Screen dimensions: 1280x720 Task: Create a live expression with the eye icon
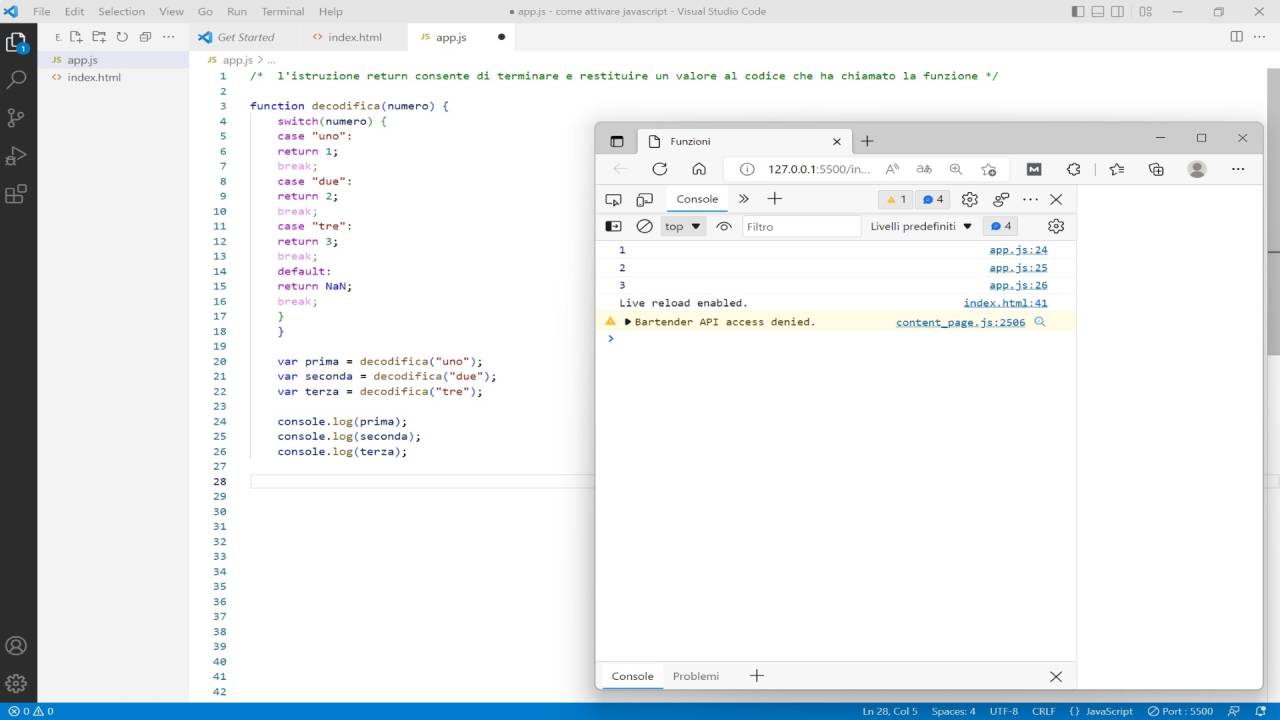pos(724,226)
